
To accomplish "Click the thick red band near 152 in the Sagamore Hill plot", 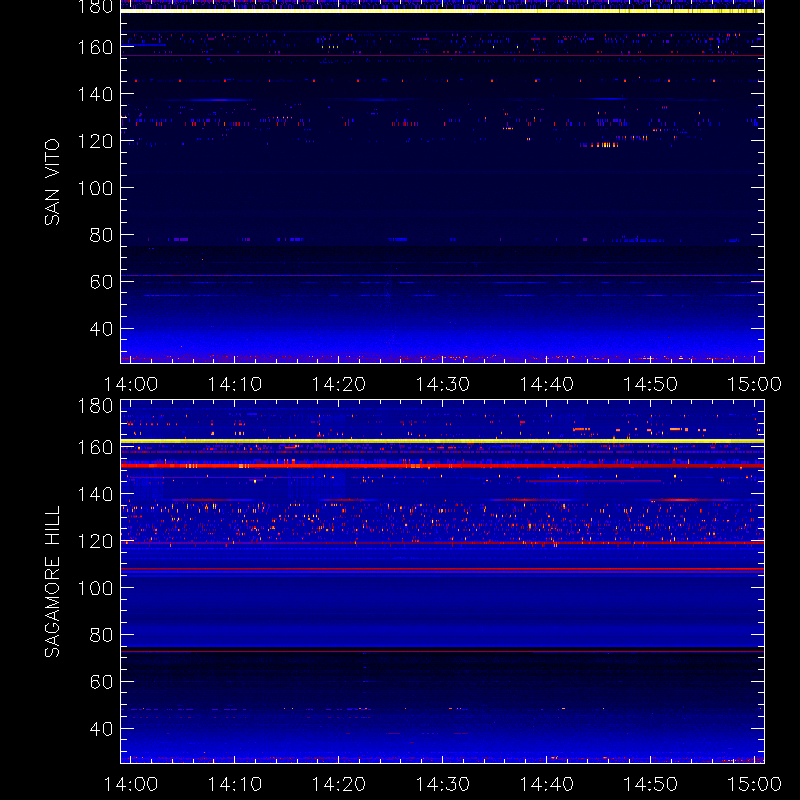I will tap(442, 466).
